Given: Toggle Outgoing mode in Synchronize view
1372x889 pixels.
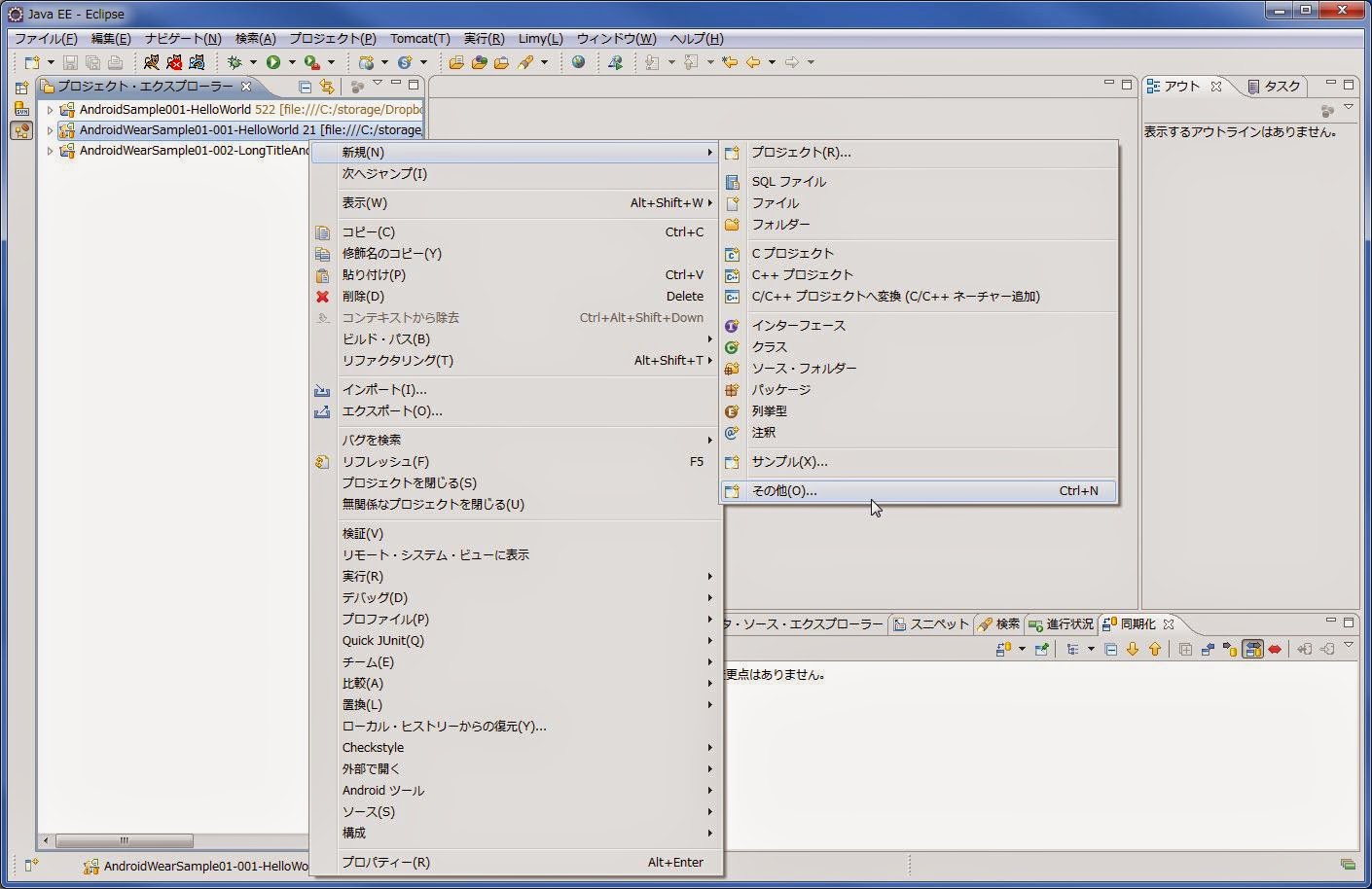Looking at the screenshot, I should [1230, 649].
